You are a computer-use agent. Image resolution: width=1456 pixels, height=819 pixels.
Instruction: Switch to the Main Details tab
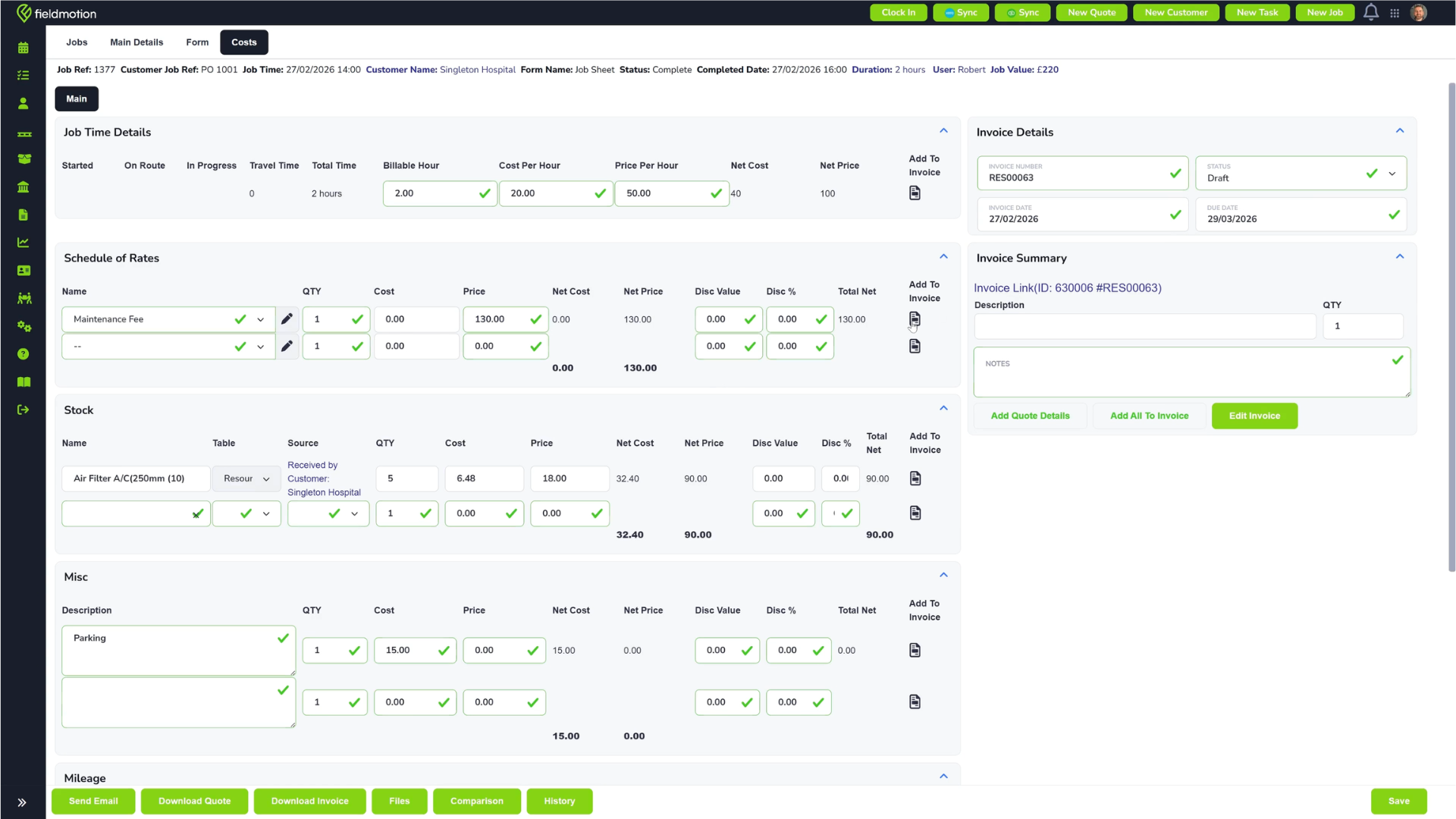(136, 42)
